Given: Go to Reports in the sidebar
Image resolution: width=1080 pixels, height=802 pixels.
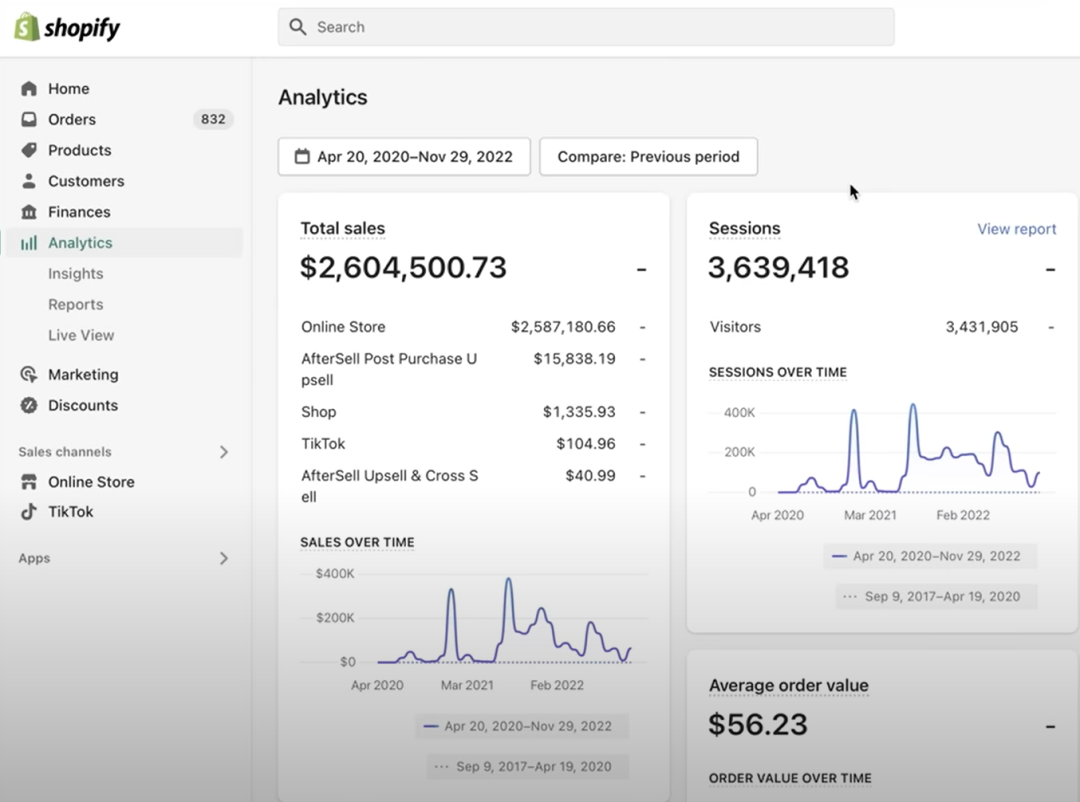Looking at the screenshot, I should tap(76, 304).
